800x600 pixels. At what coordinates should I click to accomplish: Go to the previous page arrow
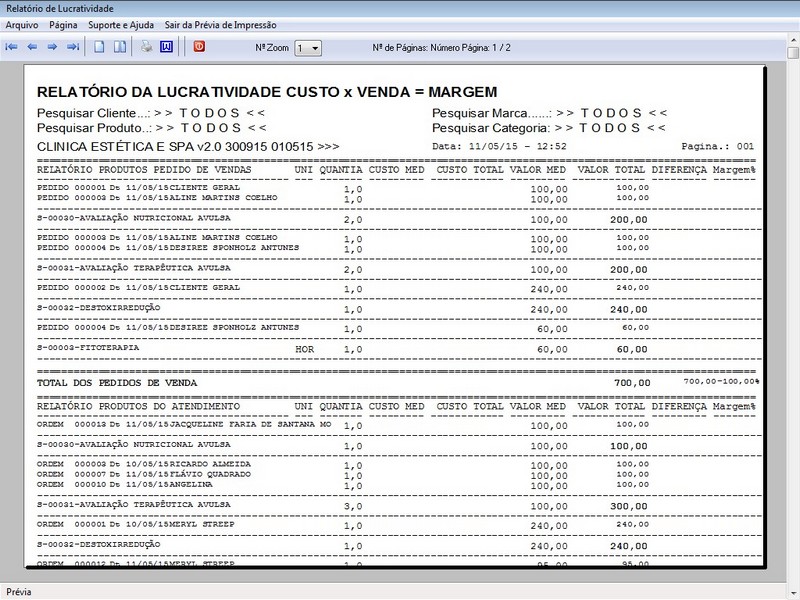(32, 47)
